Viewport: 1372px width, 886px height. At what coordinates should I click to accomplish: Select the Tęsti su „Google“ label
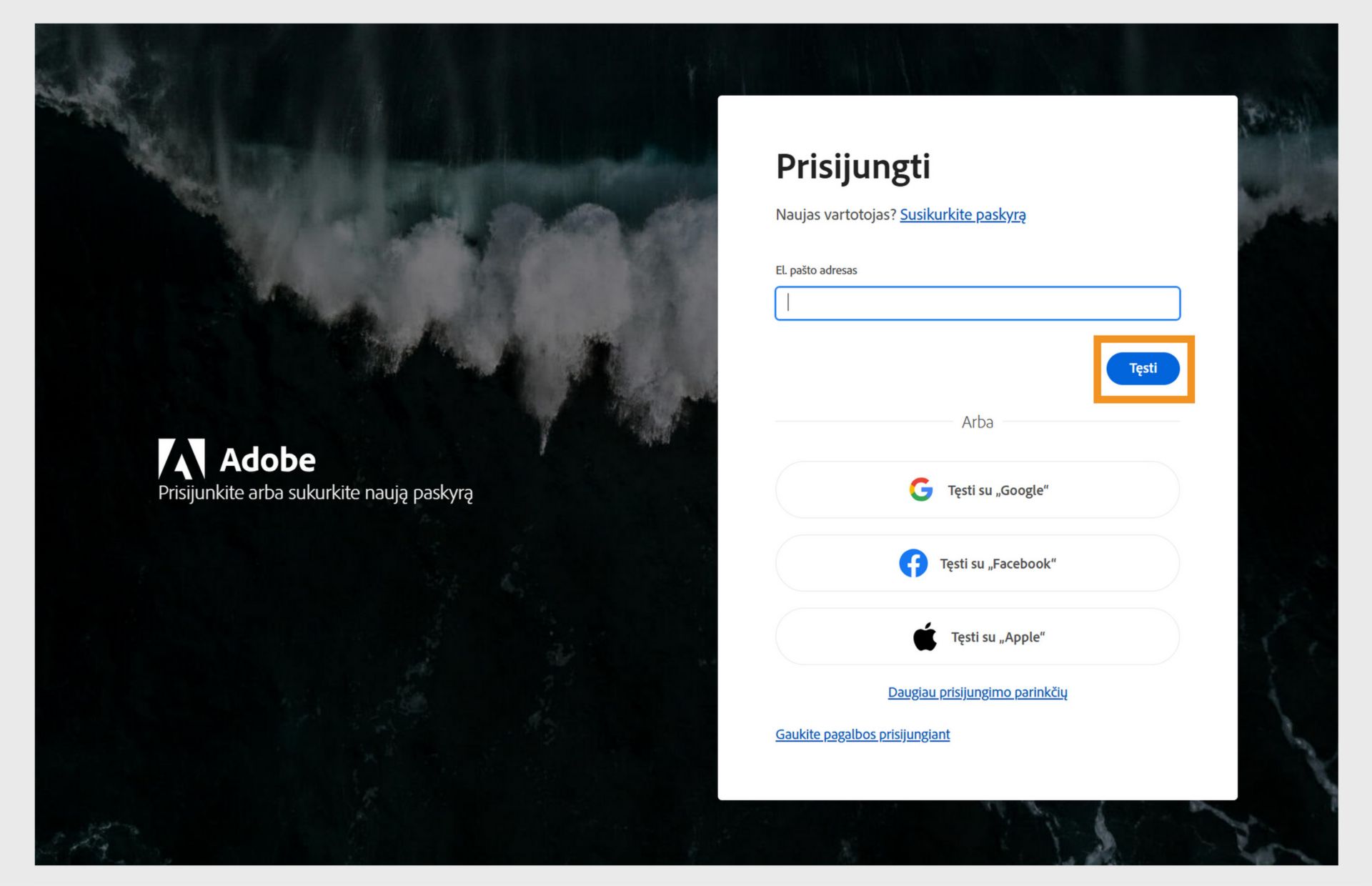tap(998, 490)
